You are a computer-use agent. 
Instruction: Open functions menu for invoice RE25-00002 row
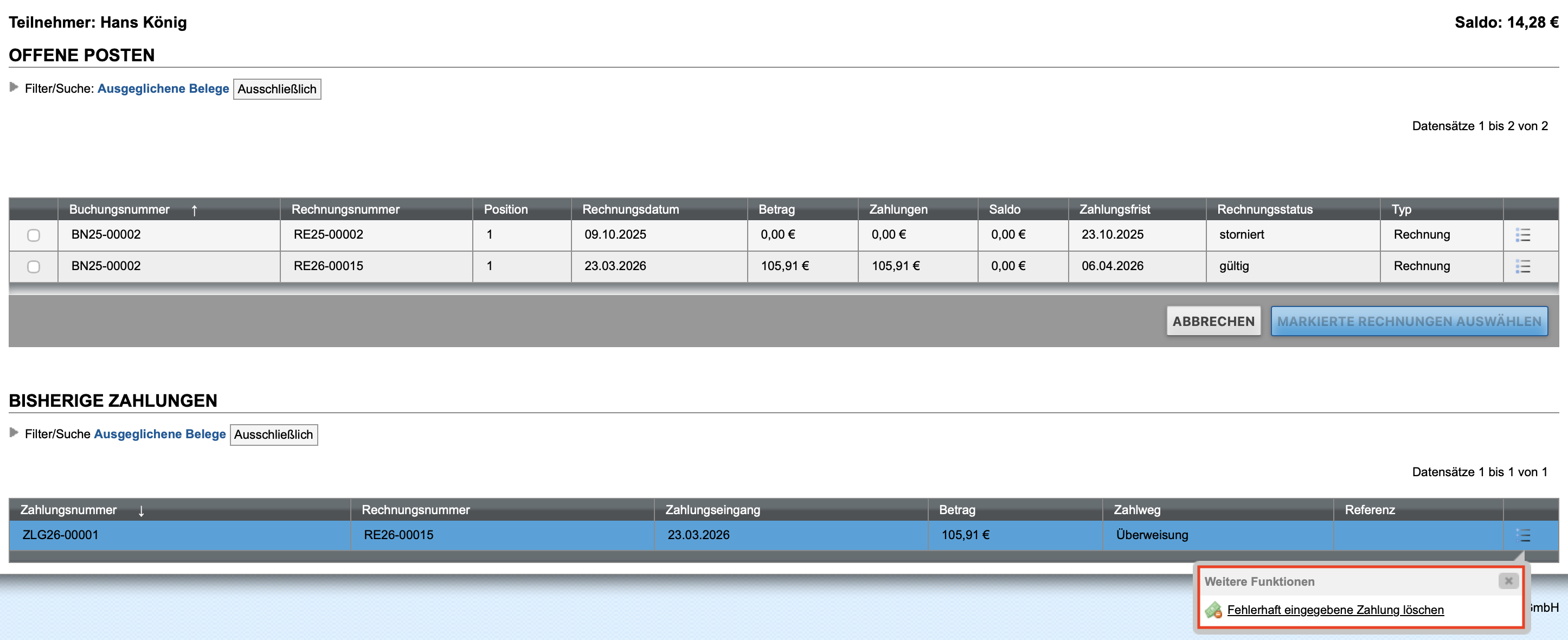pos(1522,235)
